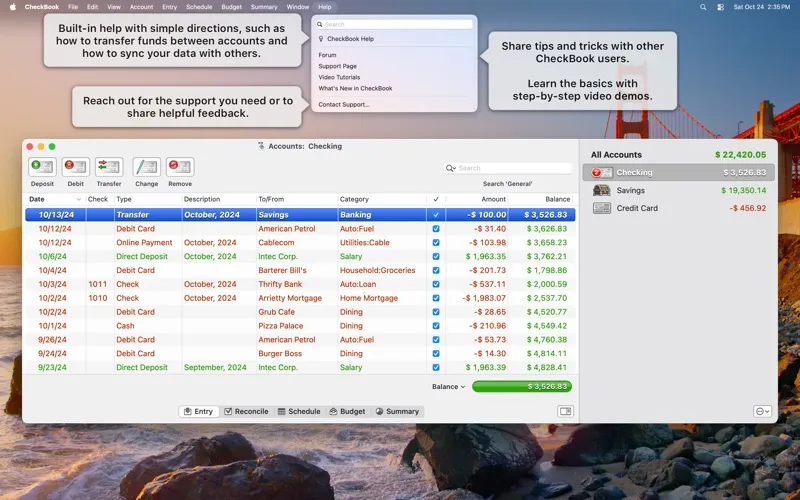This screenshot has height=500, width=800.
Task: Click the date and time in the menu bar
Action: 762,7
